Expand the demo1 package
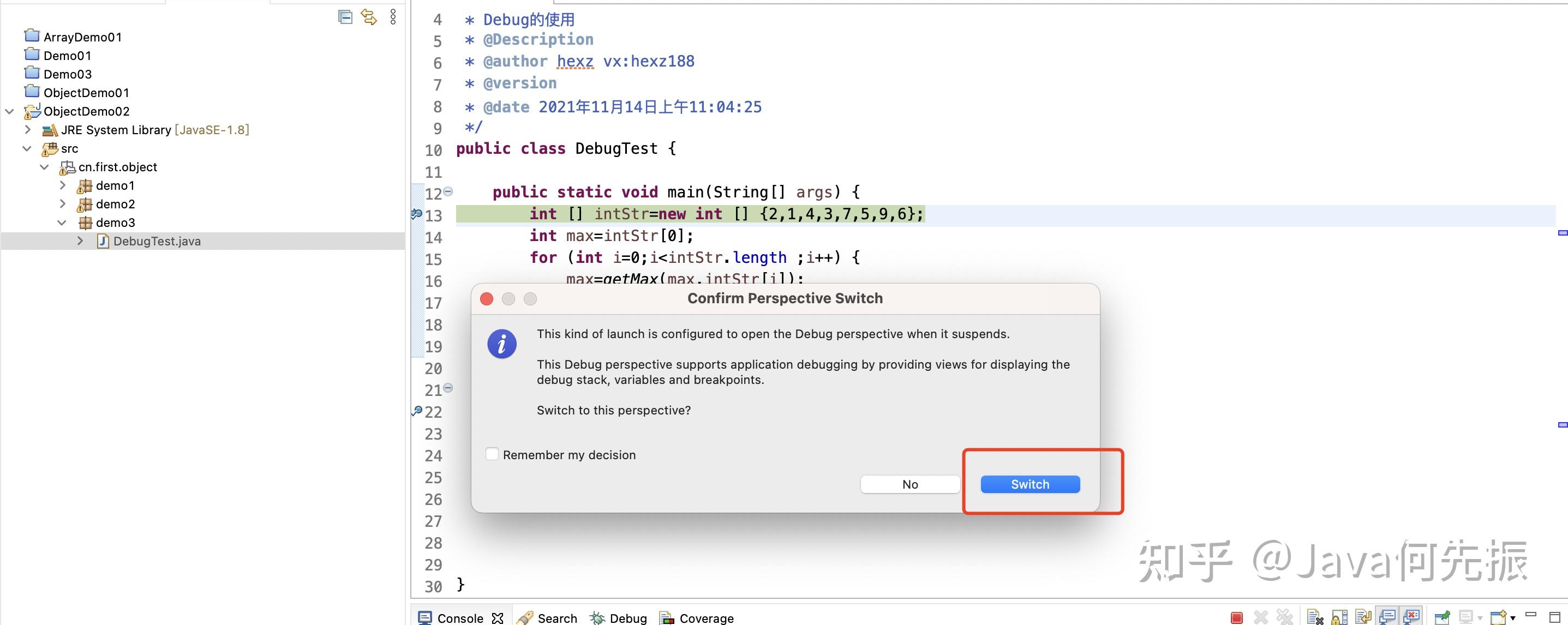The width and height of the screenshot is (1568, 625). pos(63,185)
